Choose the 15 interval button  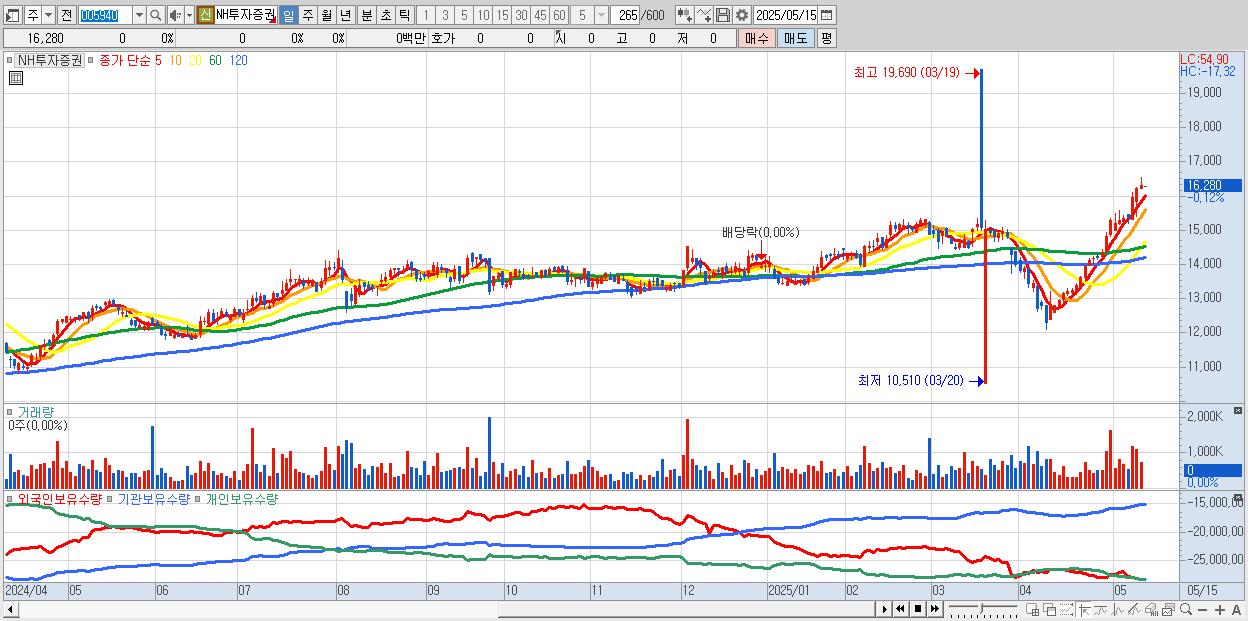(x=502, y=15)
